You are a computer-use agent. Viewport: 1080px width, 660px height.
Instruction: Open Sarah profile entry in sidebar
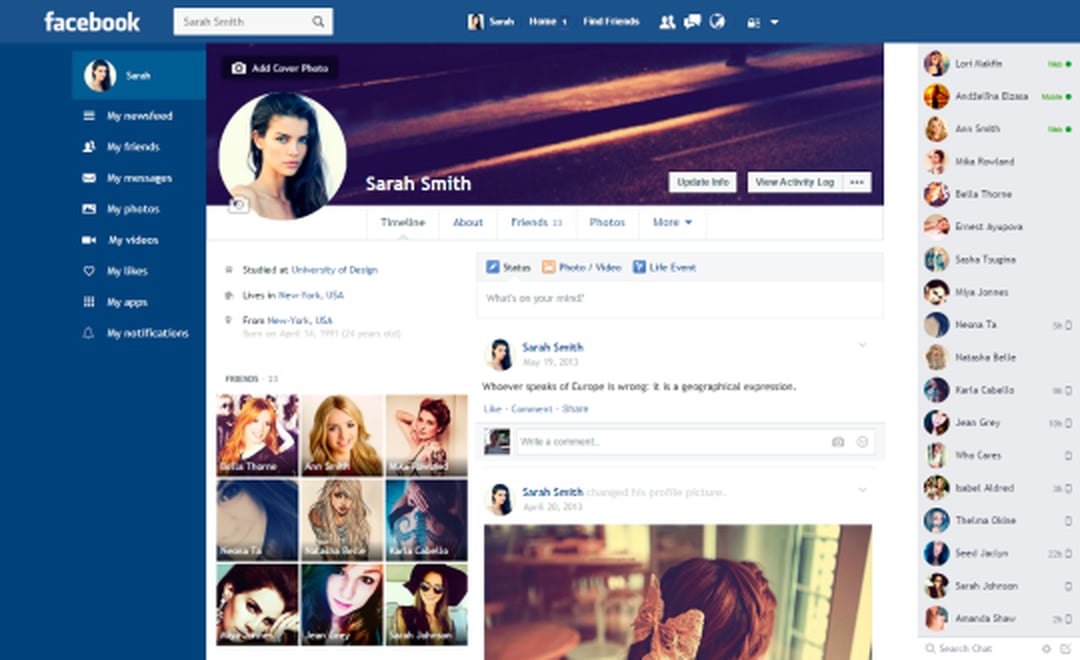[x=138, y=75]
